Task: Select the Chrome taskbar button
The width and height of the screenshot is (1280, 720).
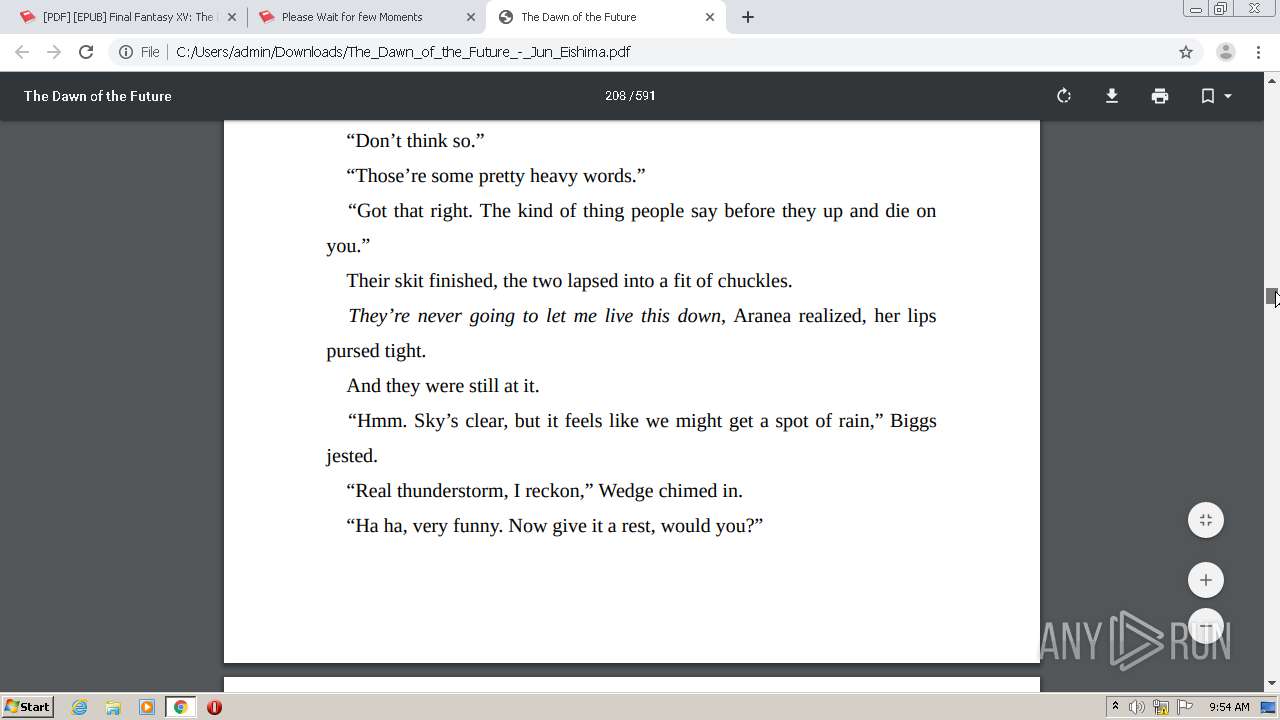Action: (x=181, y=707)
